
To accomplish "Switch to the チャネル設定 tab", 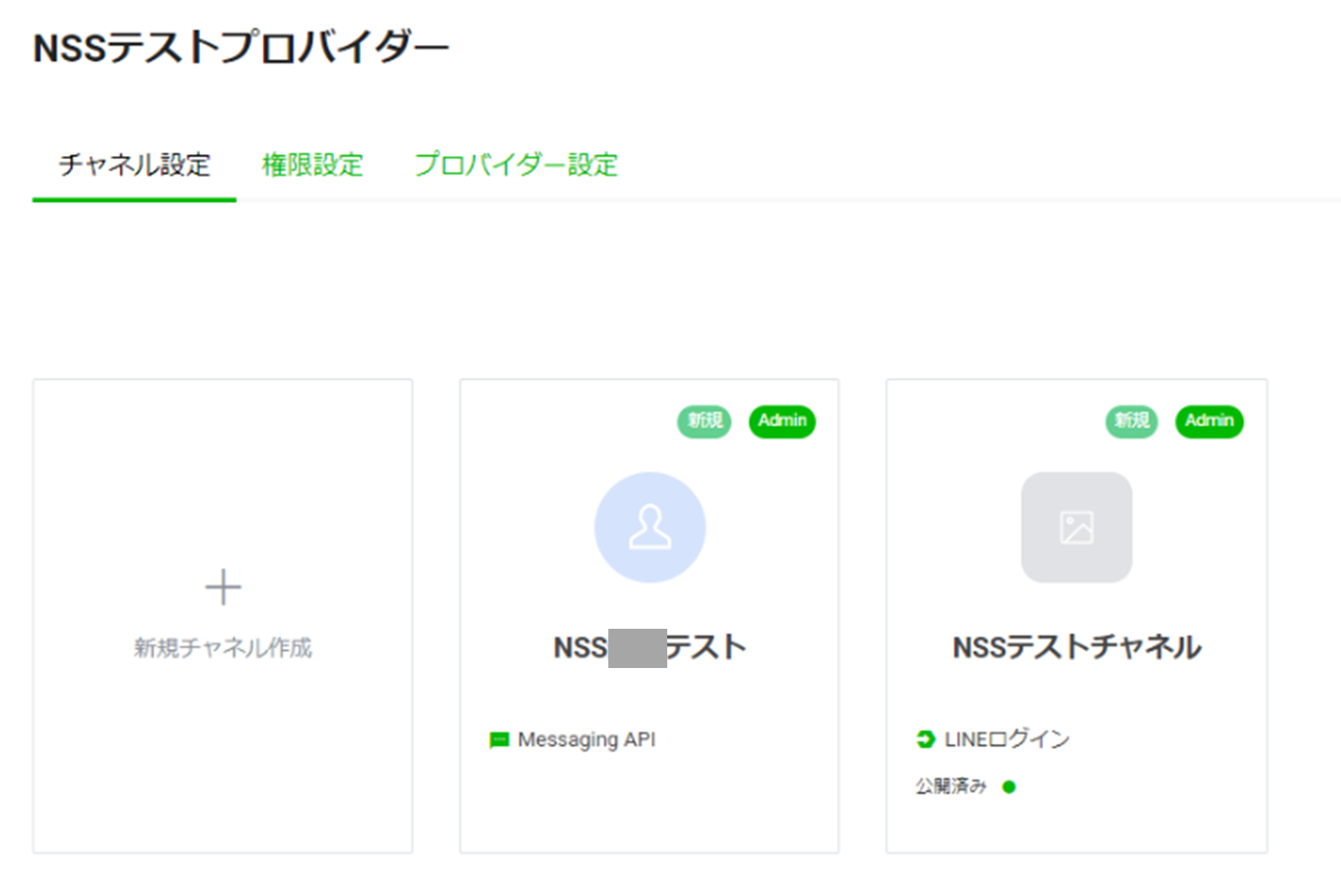I will click(135, 165).
